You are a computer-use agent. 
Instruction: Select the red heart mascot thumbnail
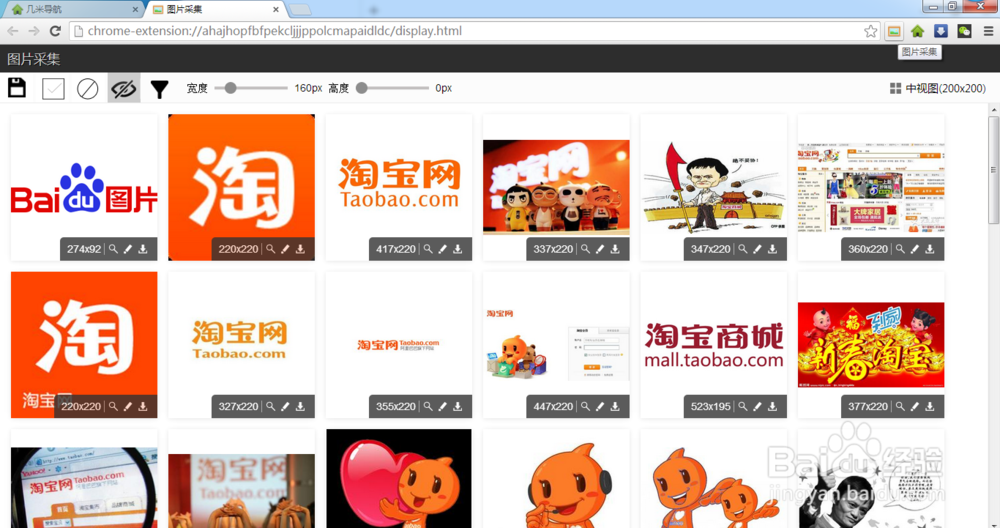pyautogui.click(x=399, y=478)
